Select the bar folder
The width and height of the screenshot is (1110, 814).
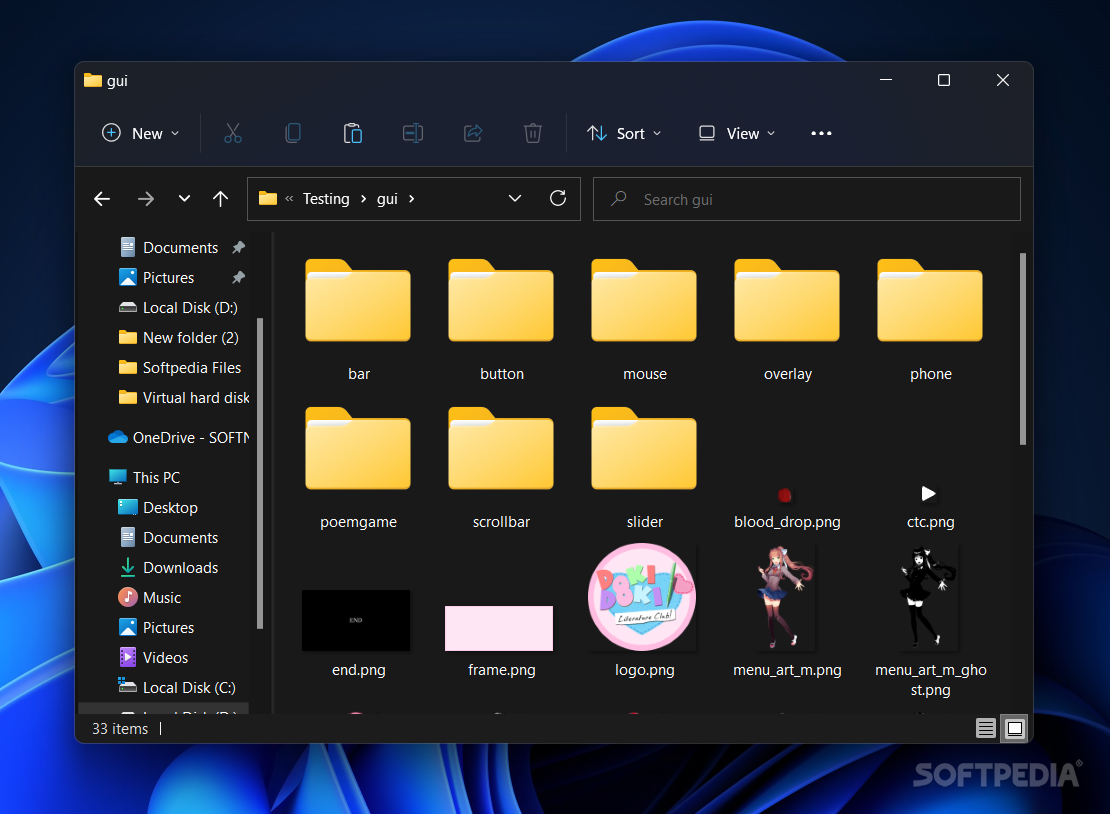[x=358, y=321]
